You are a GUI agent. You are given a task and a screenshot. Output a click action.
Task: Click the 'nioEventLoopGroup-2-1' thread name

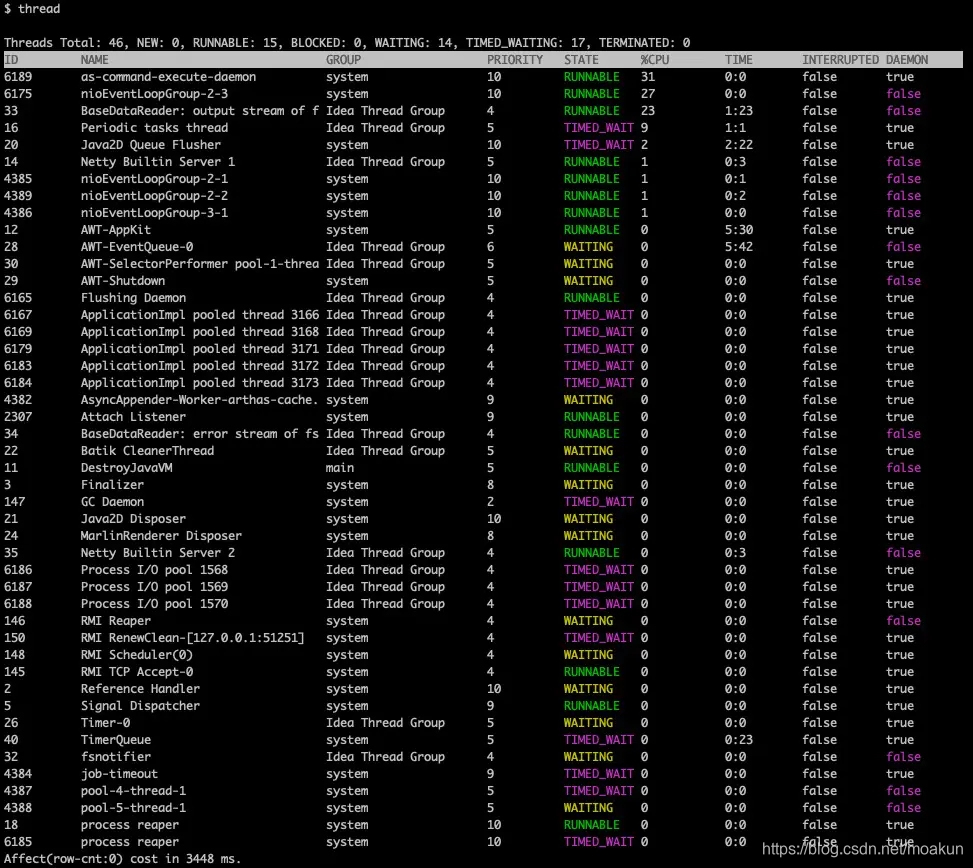[154, 179]
